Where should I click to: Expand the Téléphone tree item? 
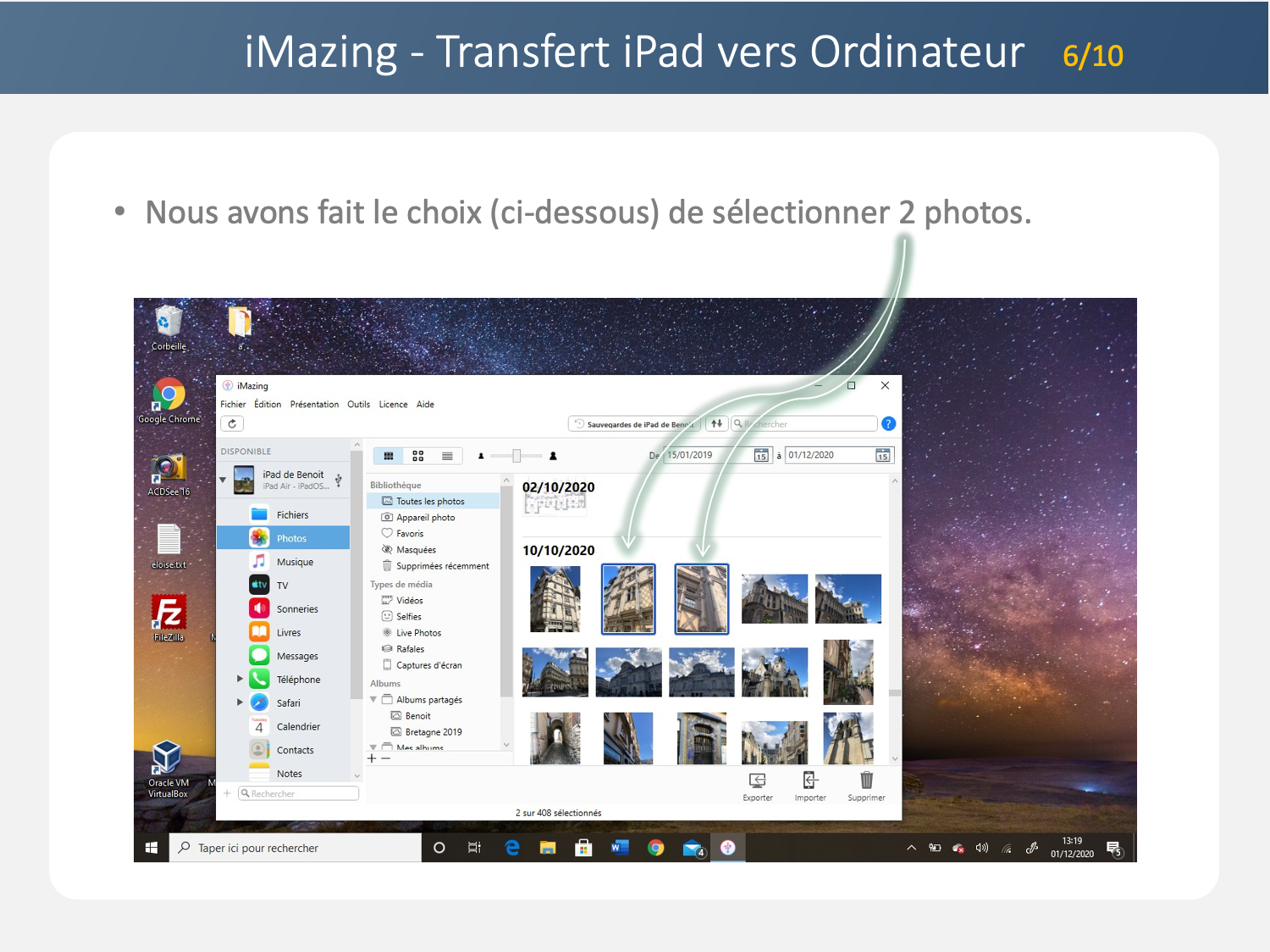pos(240,679)
